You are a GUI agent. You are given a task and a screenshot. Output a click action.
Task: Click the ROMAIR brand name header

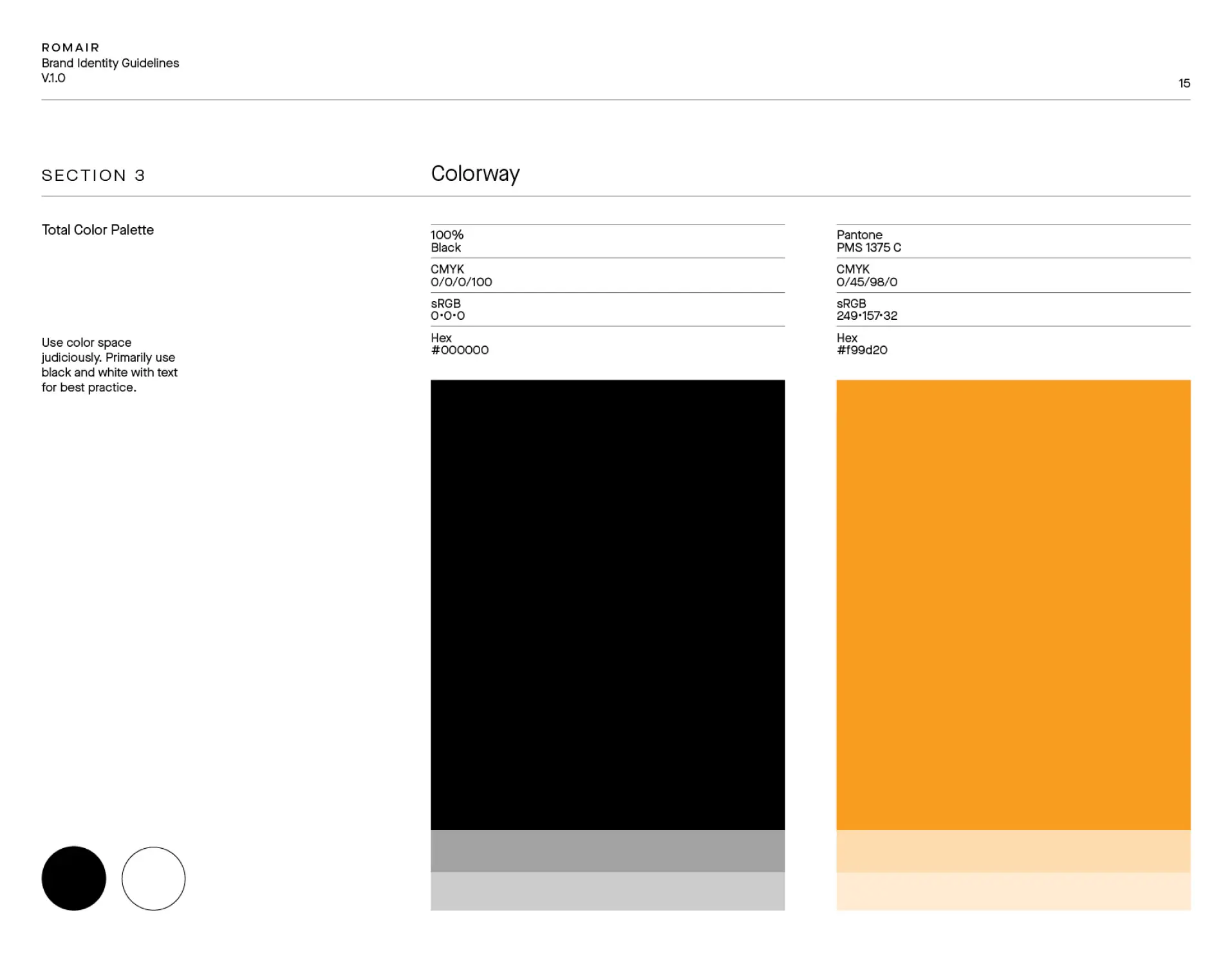click(x=71, y=48)
